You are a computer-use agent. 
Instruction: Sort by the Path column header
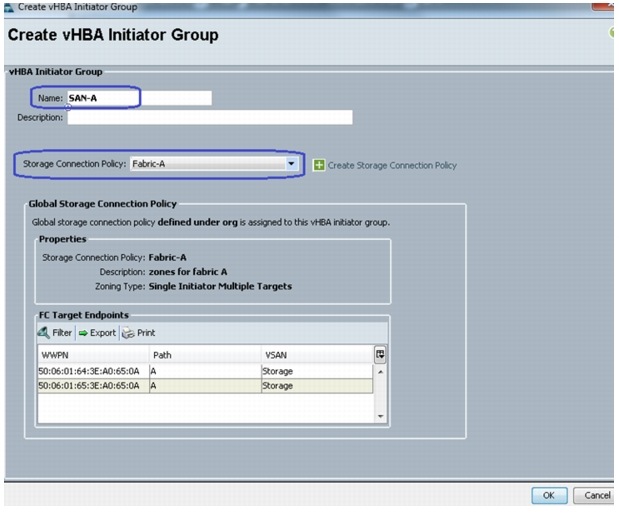point(205,355)
